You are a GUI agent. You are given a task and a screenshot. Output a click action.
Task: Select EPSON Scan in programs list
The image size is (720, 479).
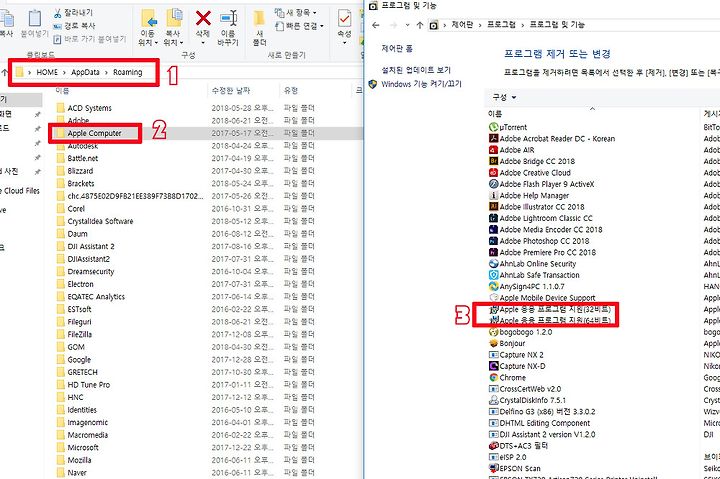pos(515,468)
